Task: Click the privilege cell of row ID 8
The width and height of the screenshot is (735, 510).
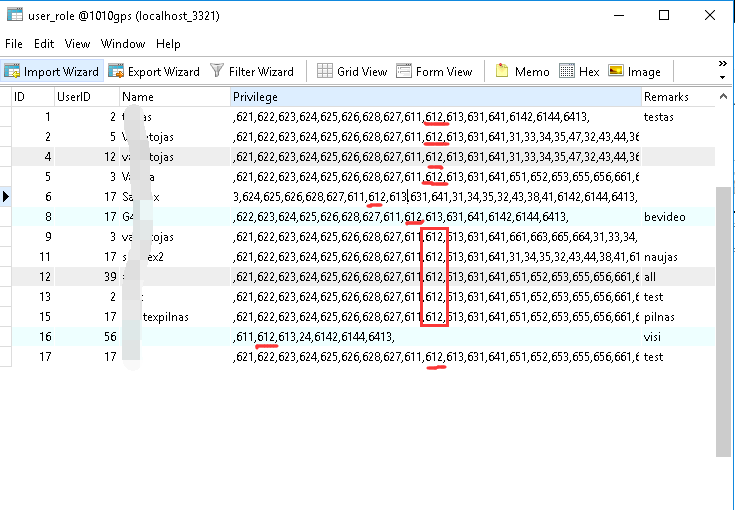Action: tap(436, 217)
